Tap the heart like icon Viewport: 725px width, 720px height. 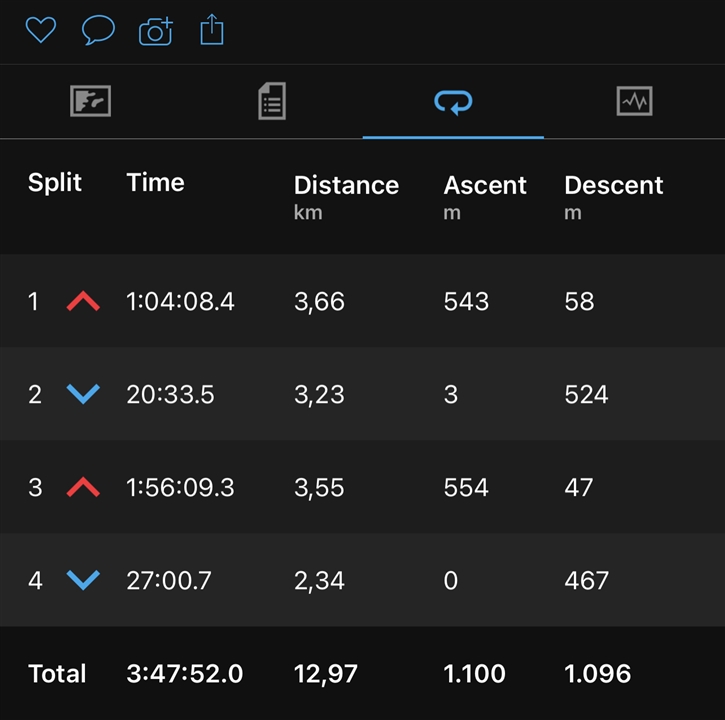coord(41,30)
